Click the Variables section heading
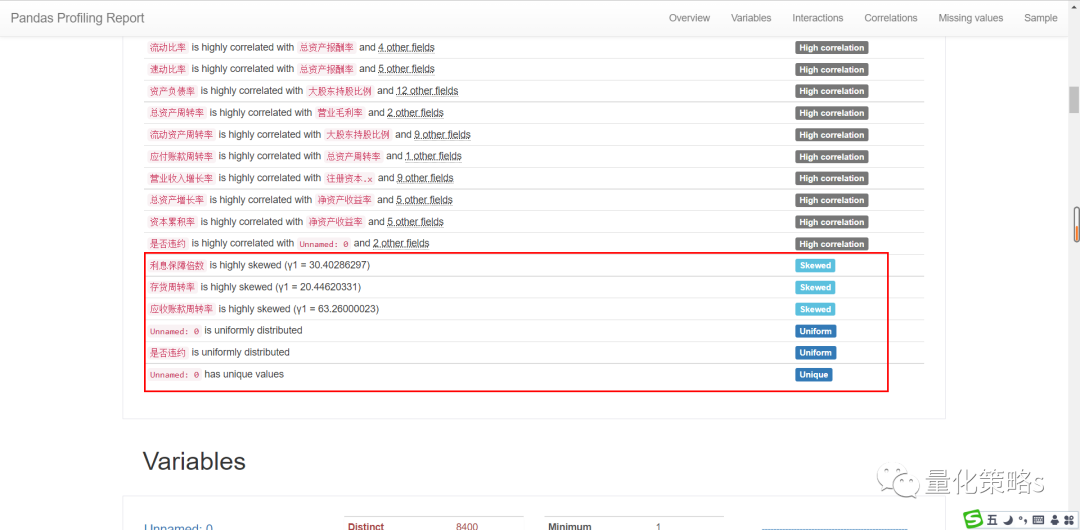 (194, 461)
